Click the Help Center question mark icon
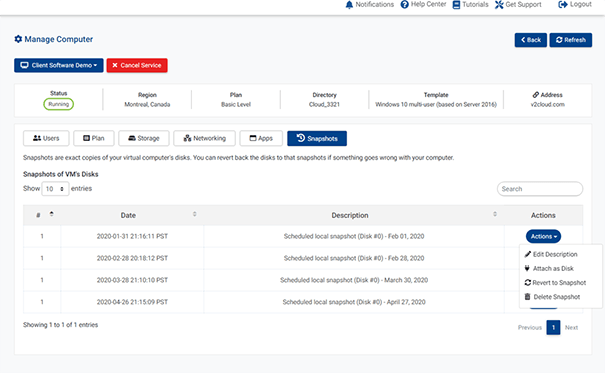This screenshot has width=605, height=373. (x=404, y=5)
